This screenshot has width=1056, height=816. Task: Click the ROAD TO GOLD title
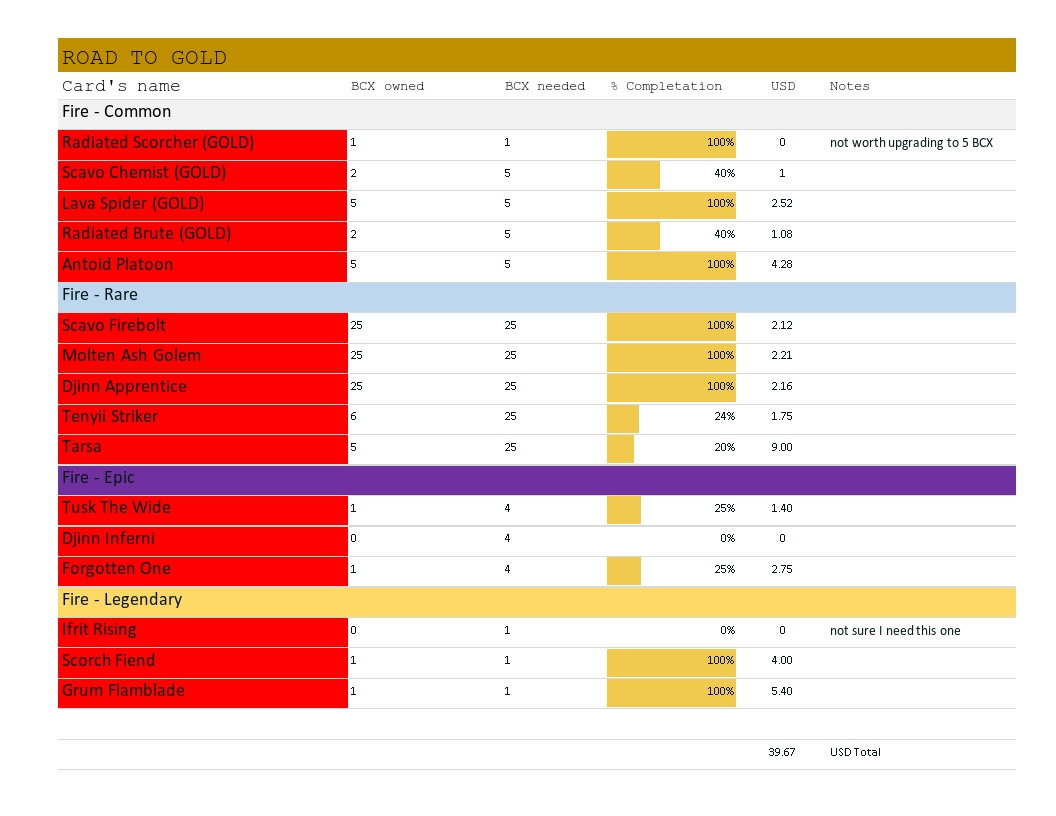click(x=144, y=57)
